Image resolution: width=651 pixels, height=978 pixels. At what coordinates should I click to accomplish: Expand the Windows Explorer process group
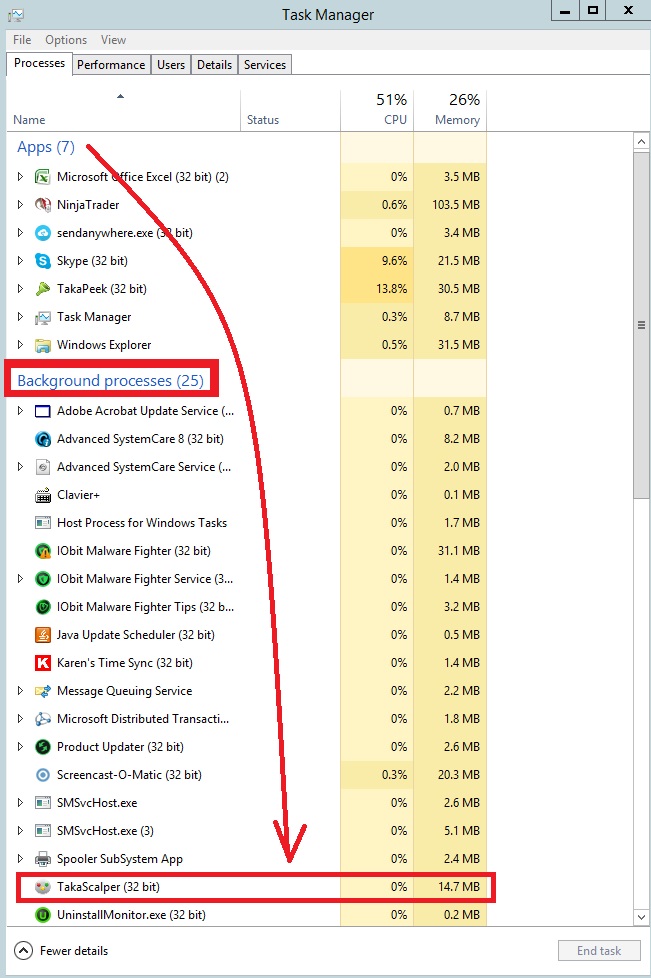pyautogui.click(x=20, y=345)
